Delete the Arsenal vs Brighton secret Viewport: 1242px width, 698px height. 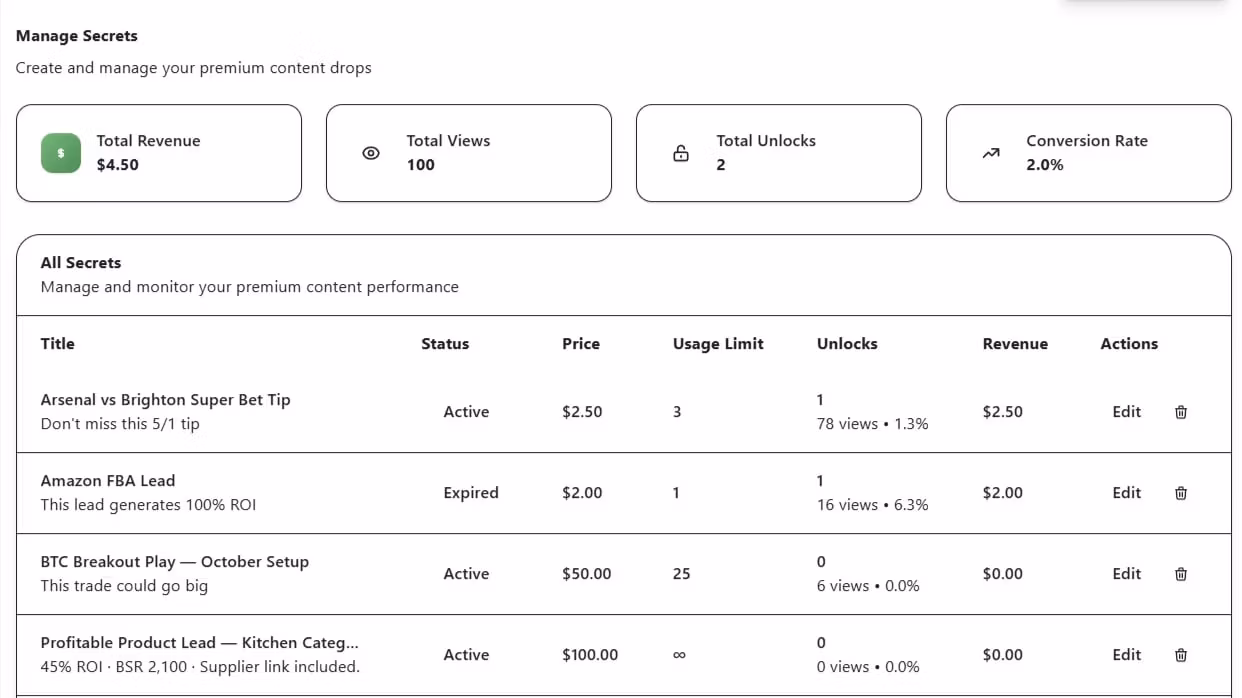tap(1180, 412)
